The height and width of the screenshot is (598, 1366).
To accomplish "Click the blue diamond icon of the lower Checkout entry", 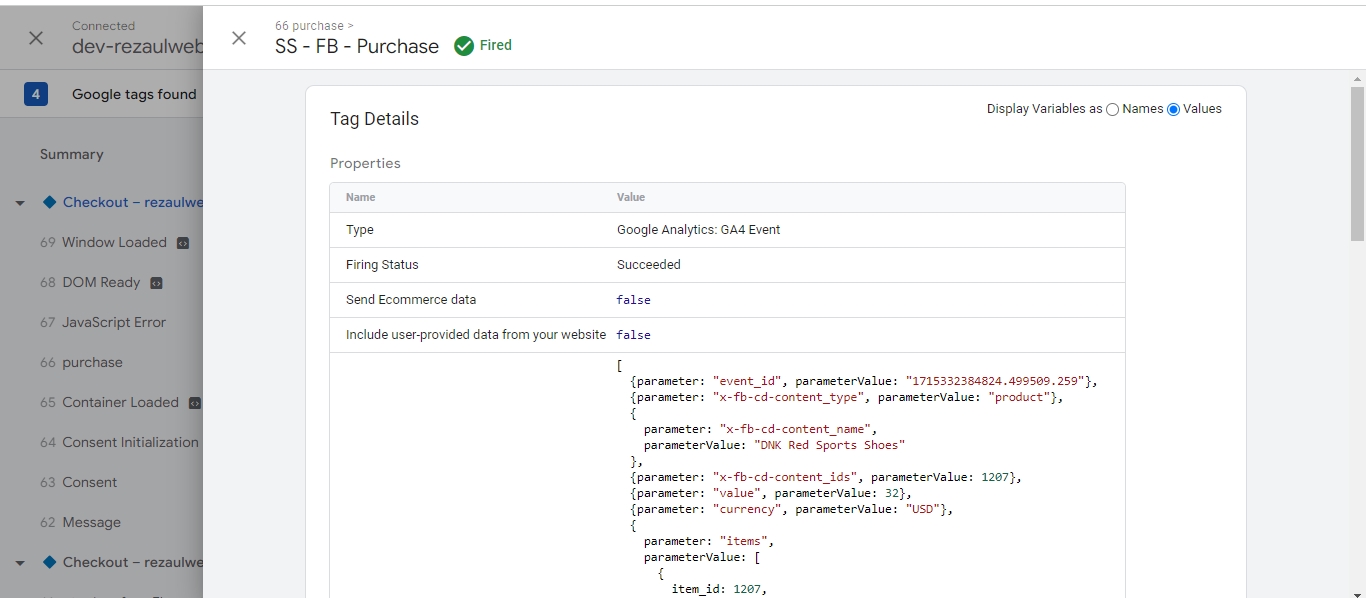I will point(49,562).
